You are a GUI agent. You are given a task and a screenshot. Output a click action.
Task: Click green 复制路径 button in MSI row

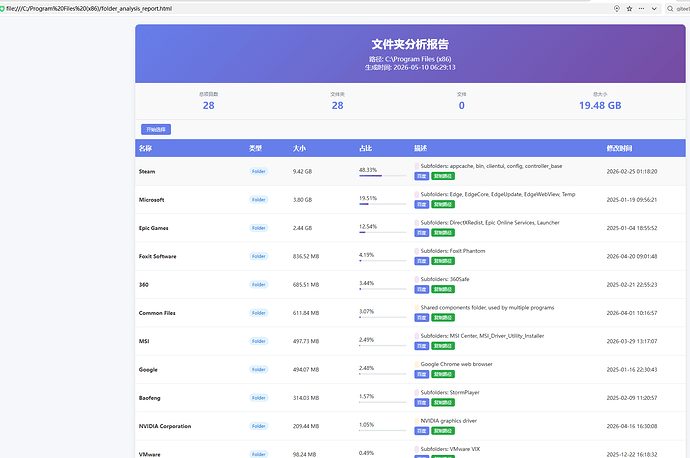[x=443, y=346]
